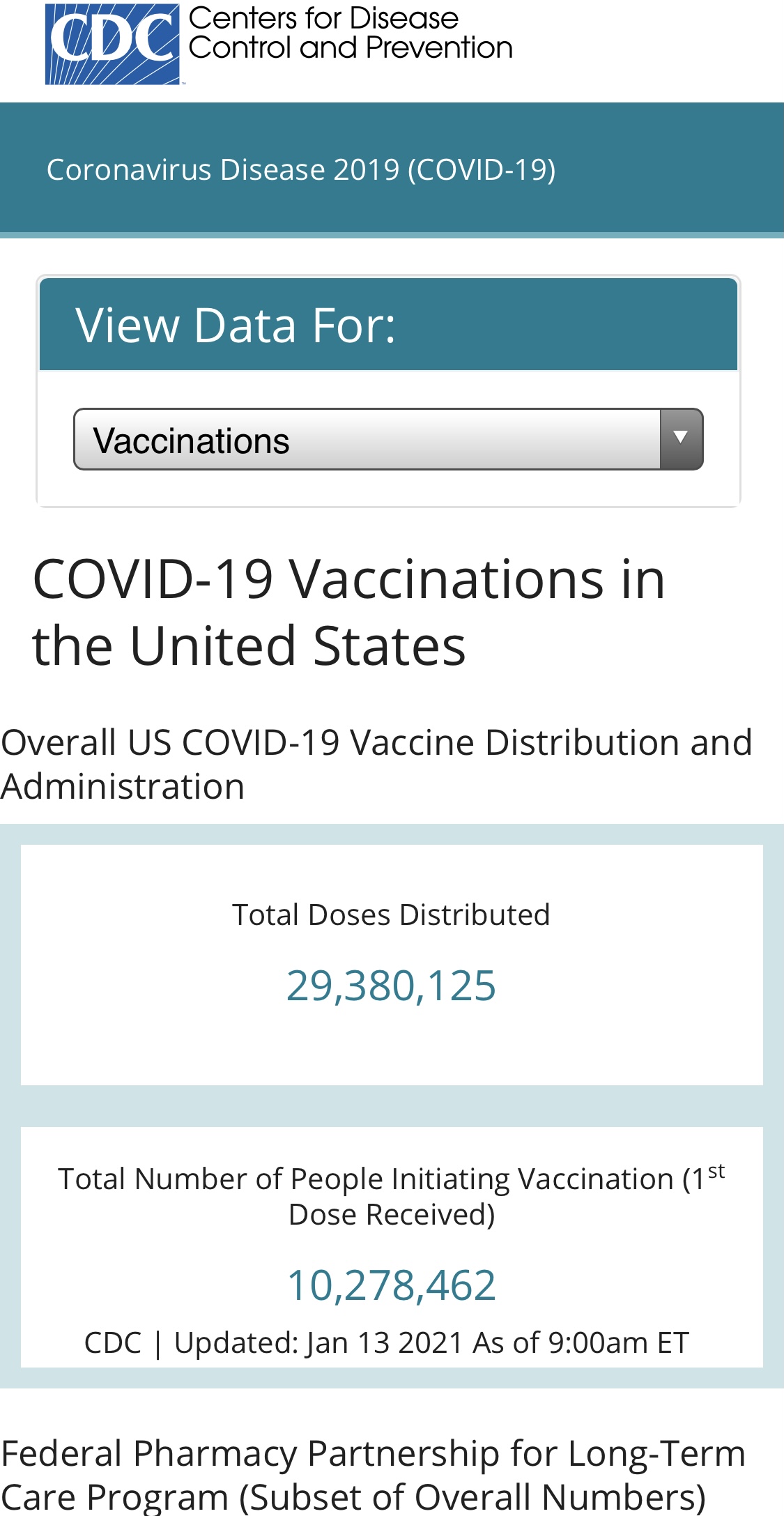Image resolution: width=784 pixels, height=1516 pixels.
Task: Click the Dose Received) text line
Action: [391, 1214]
